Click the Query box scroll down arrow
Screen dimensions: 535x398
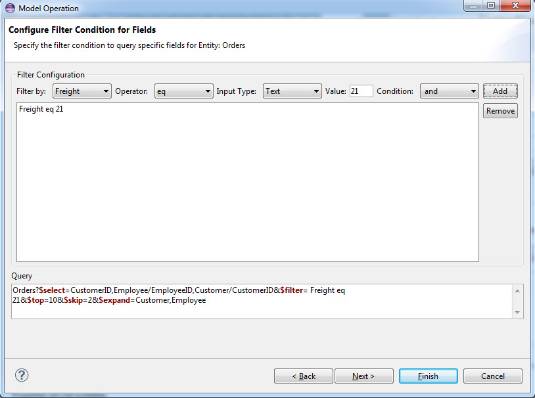coord(517,312)
